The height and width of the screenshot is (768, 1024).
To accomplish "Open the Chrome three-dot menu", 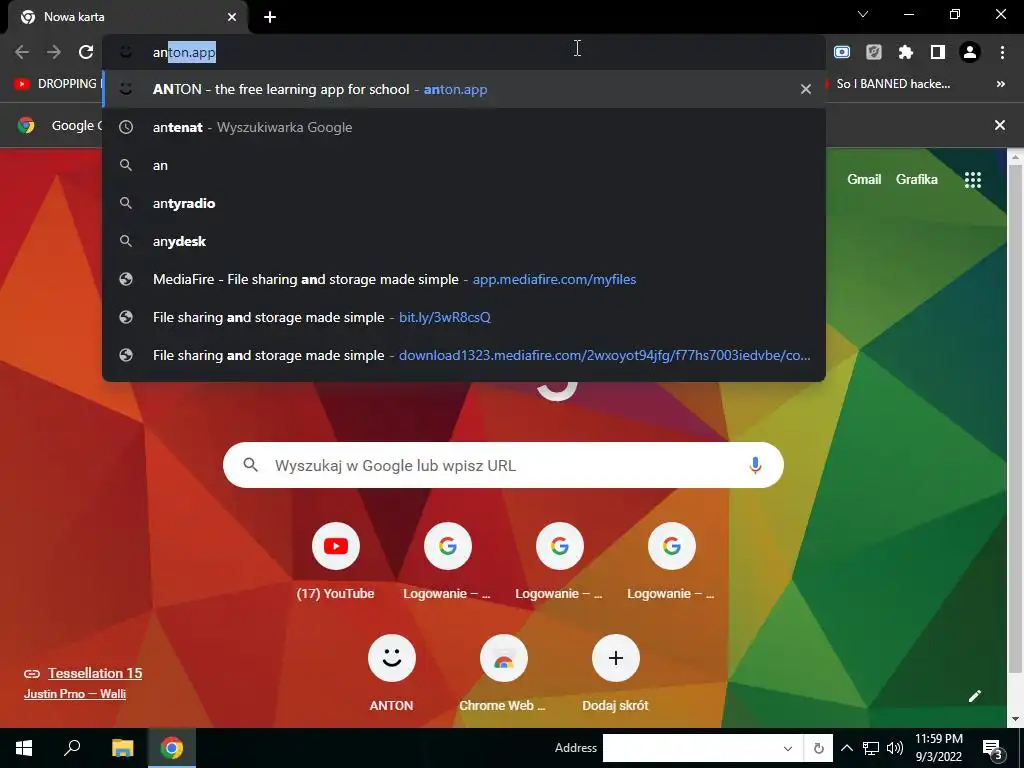I will pyautogui.click(x=1002, y=52).
